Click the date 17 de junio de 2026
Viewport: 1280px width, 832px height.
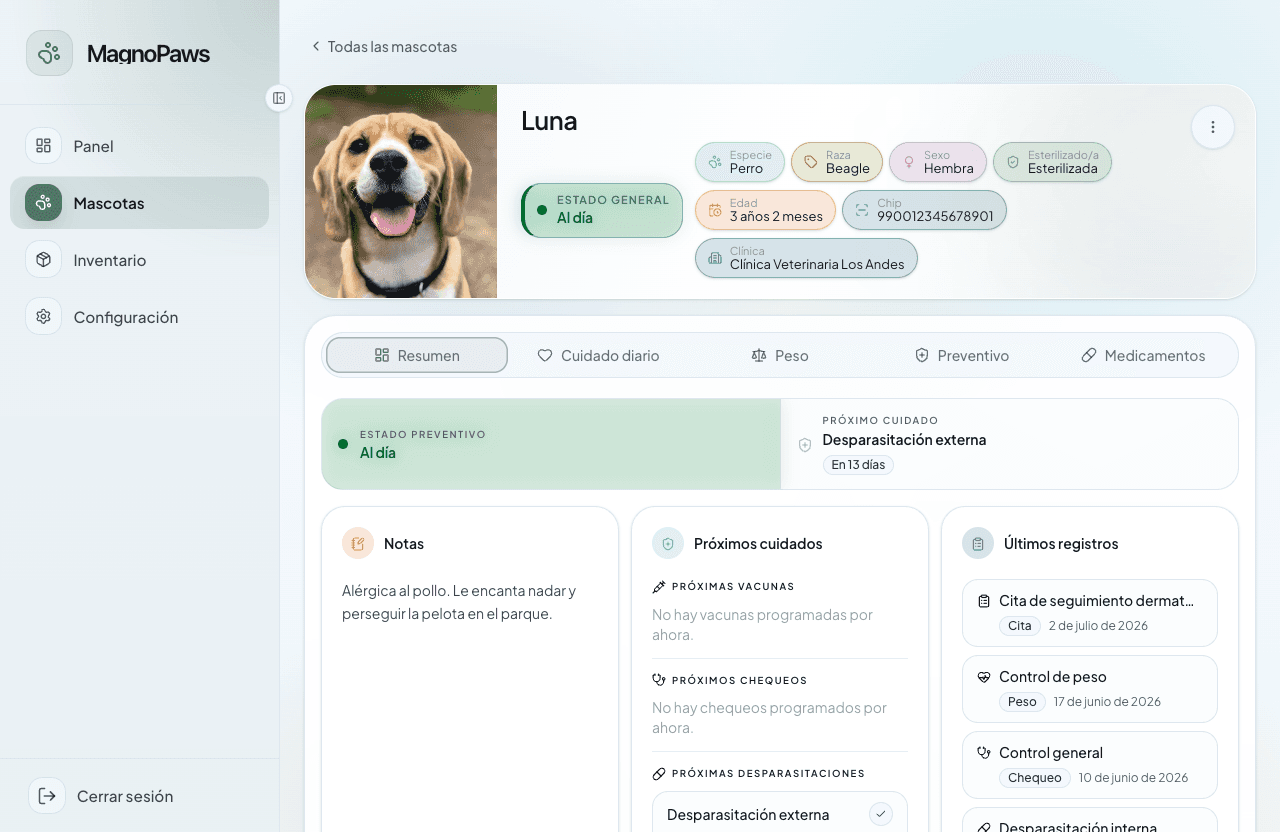1107,702
